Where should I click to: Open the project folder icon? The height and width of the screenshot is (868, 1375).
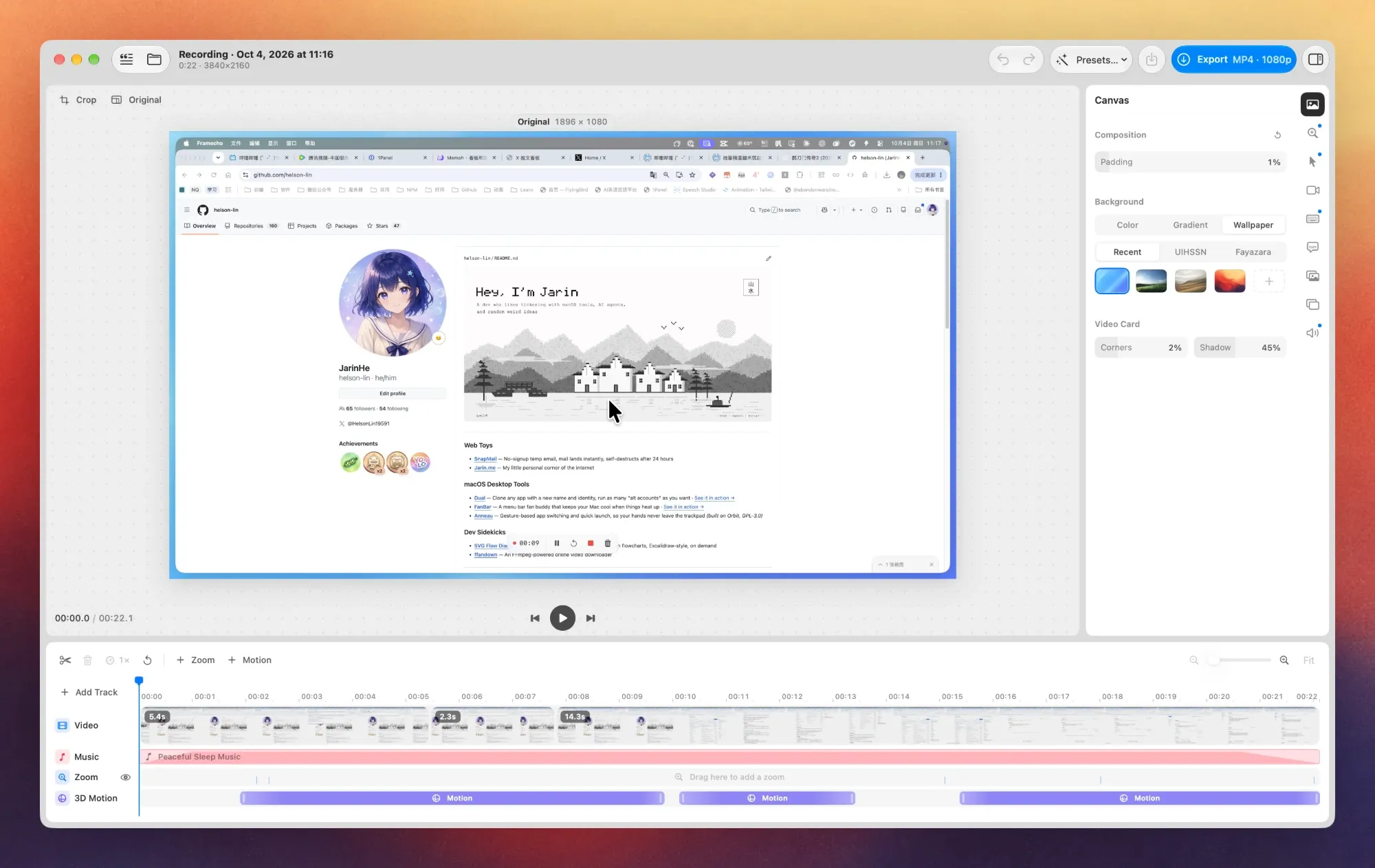[154, 60]
